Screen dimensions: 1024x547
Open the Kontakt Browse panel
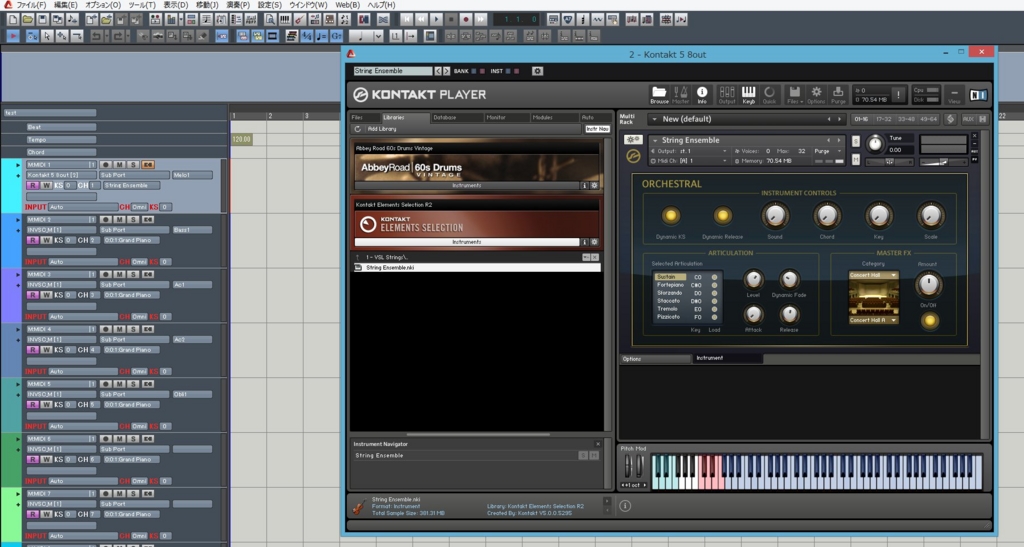coord(659,95)
